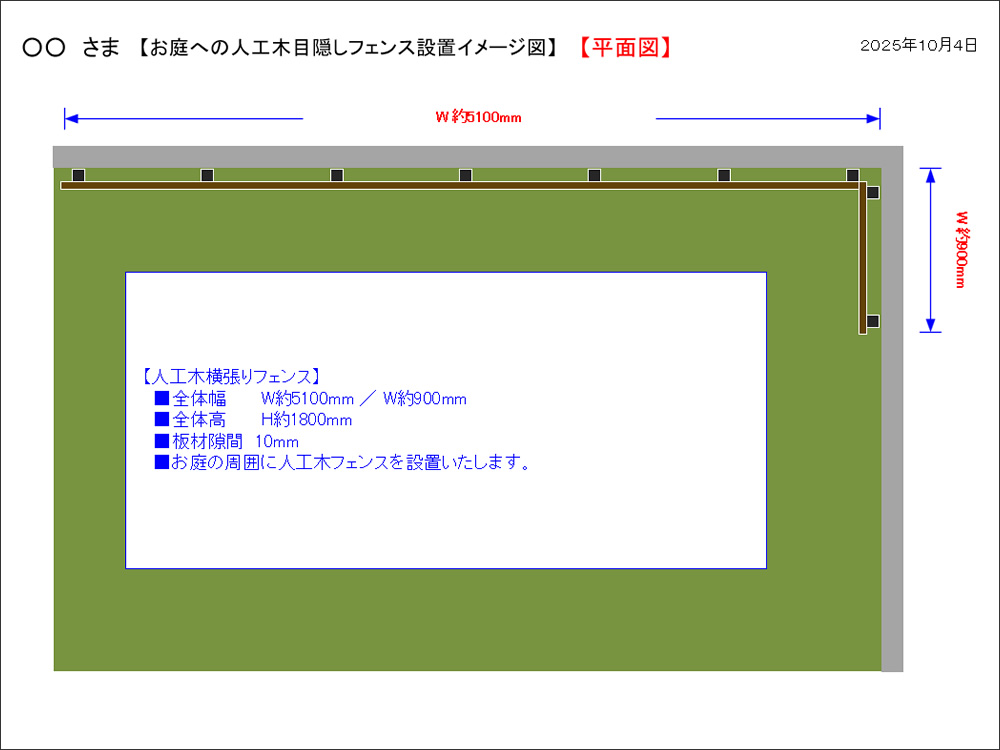Click the 全体高 H約1800mm line

(x=253, y=420)
